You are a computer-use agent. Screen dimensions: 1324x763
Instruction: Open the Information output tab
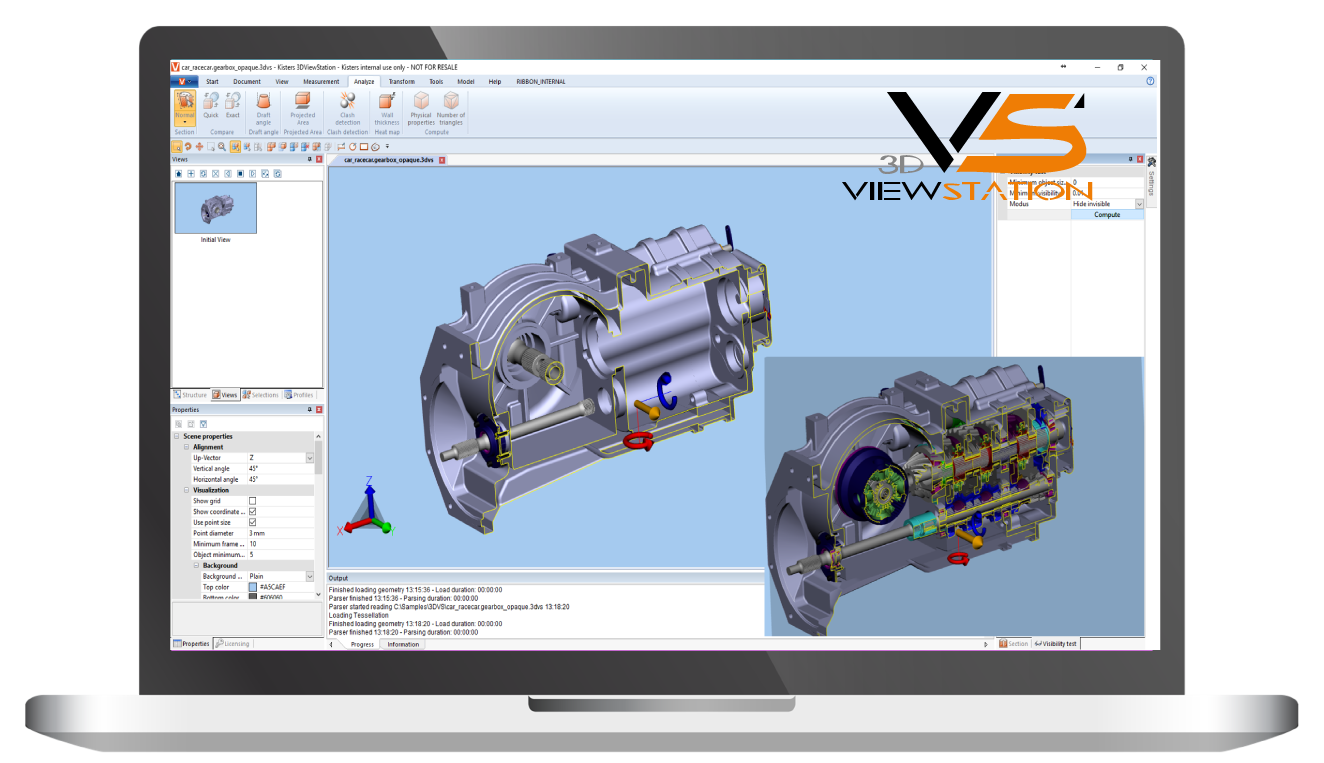tap(403, 645)
